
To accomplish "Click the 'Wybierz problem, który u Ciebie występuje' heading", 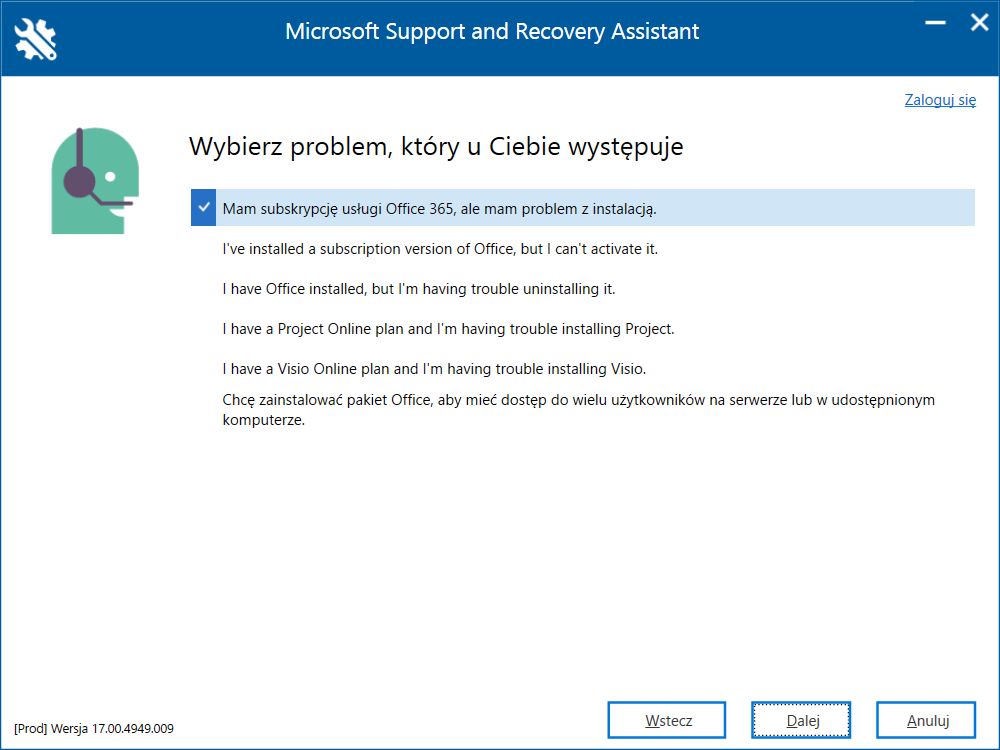I will (436, 147).
